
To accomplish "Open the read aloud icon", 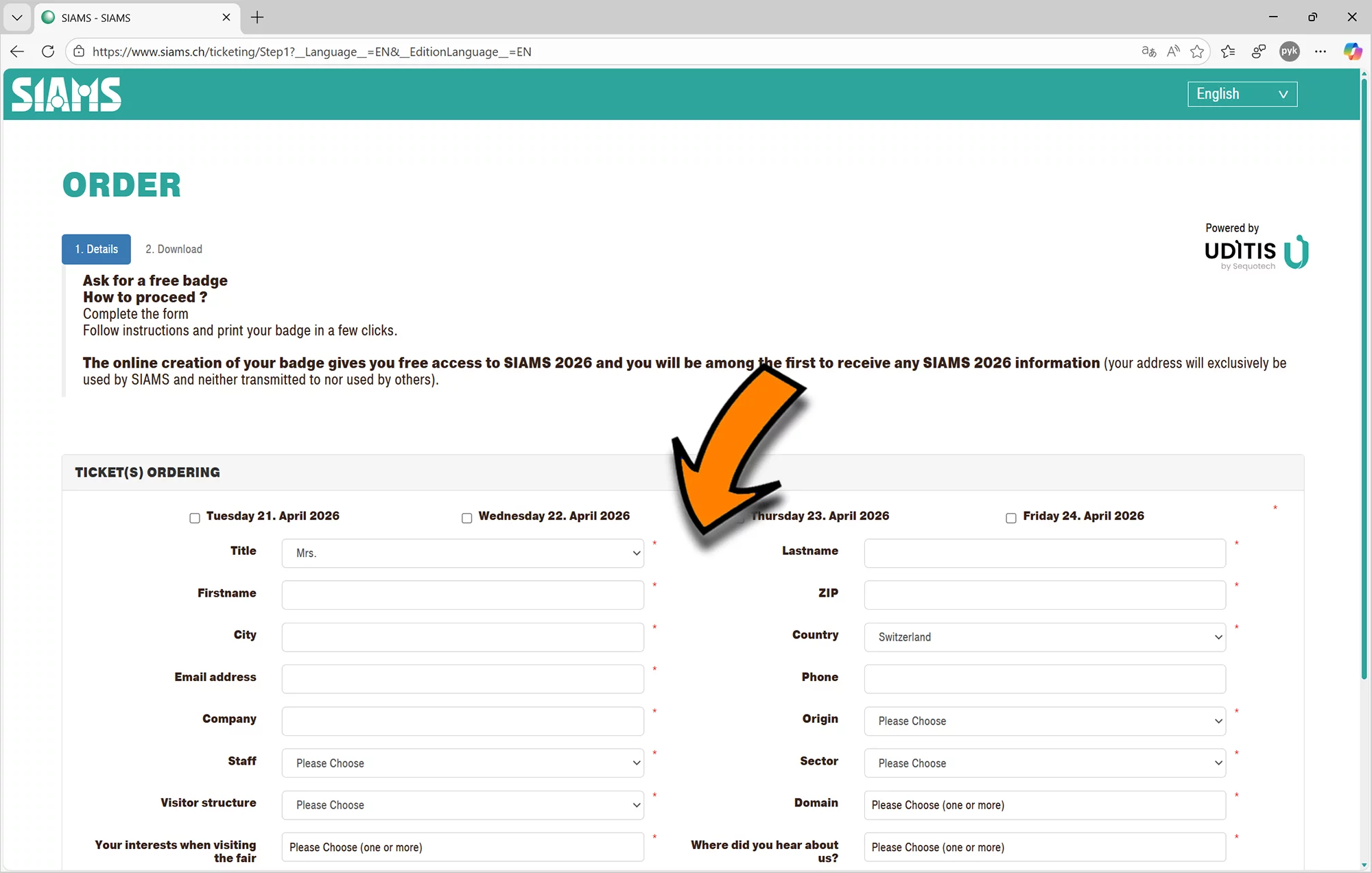I will [1173, 51].
